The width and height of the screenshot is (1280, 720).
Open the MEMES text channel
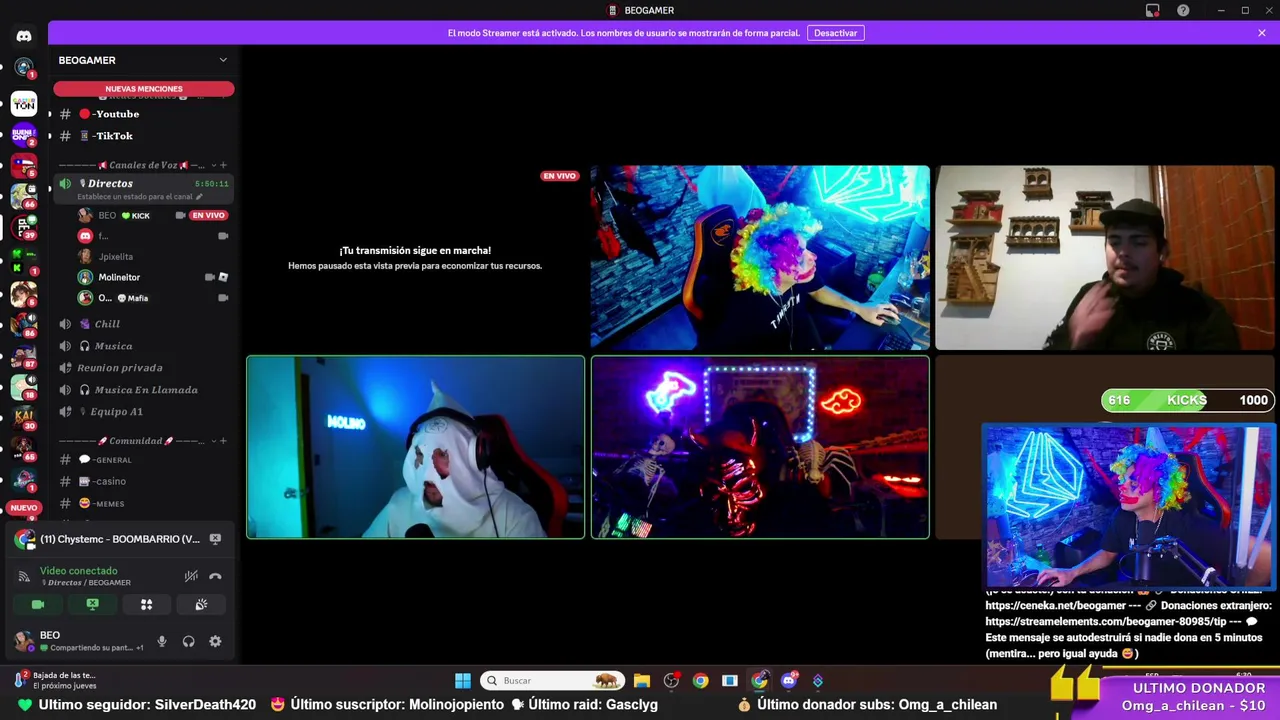click(x=144, y=504)
